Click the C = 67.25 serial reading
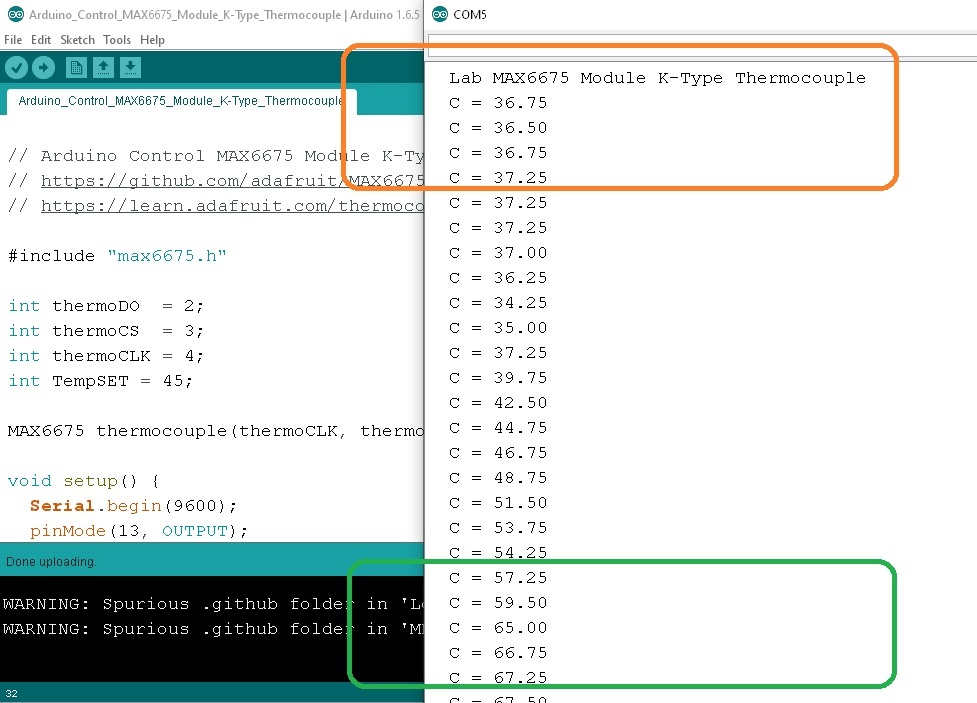The height and width of the screenshot is (703, 977). [498, 677]
